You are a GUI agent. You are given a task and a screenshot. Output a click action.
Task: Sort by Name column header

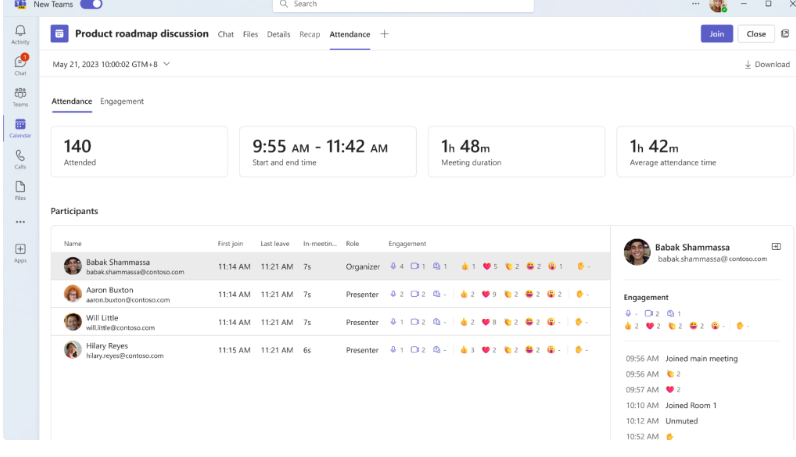coord(73,244)
